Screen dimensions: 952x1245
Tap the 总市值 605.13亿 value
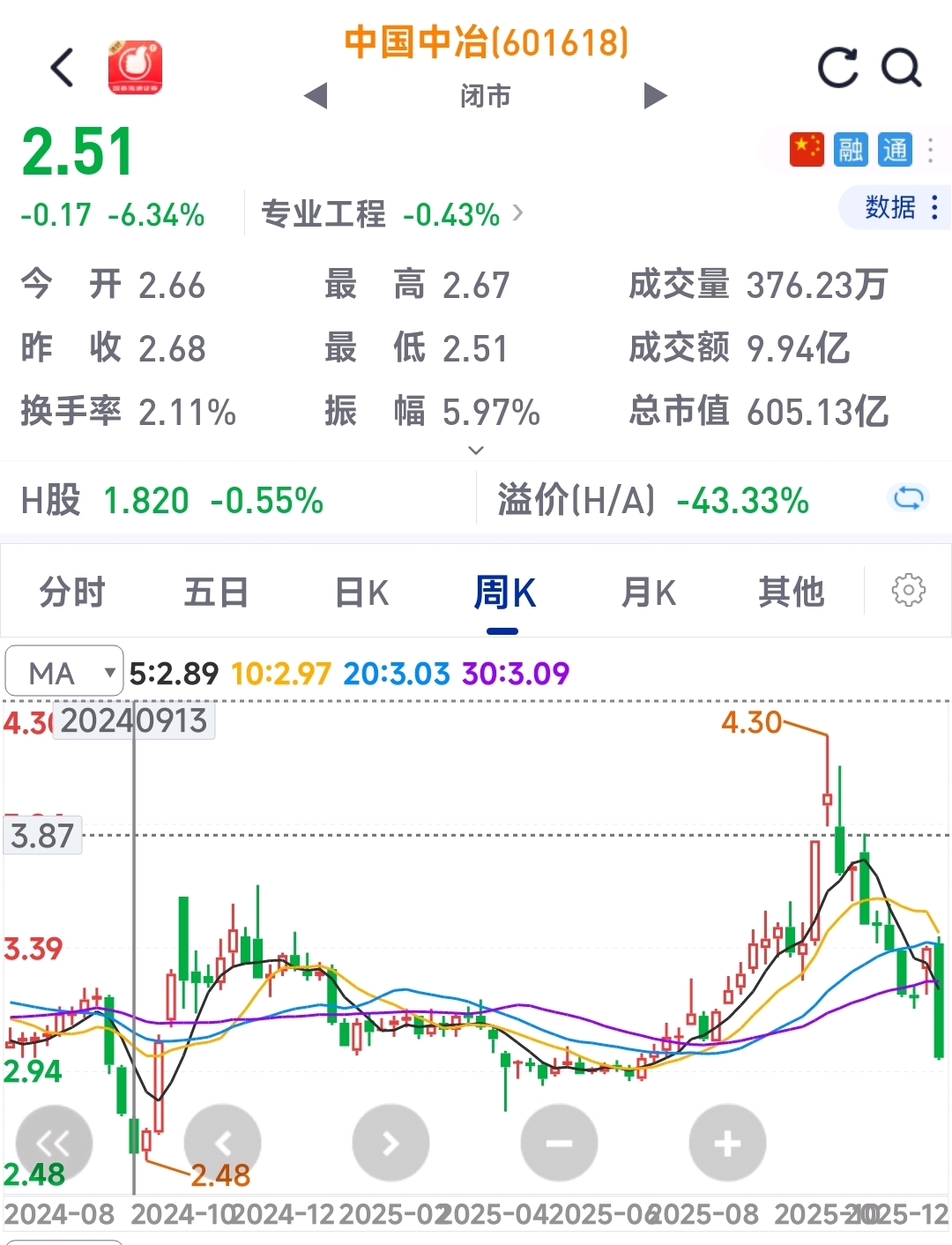tap(758, 411)
